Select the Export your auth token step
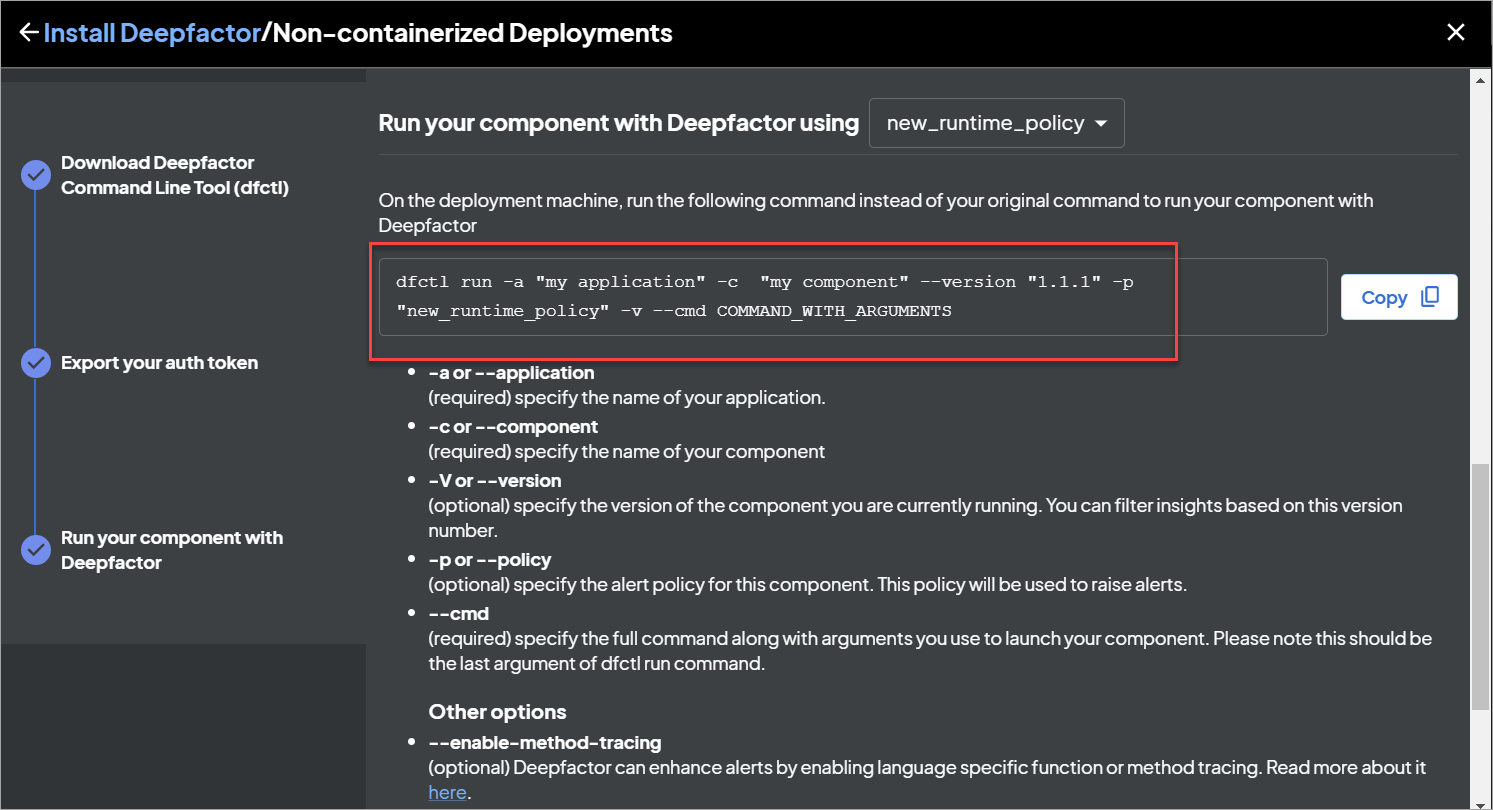Image resolution: width=1493 pixels, height=810 pixels. pos(159,363)
